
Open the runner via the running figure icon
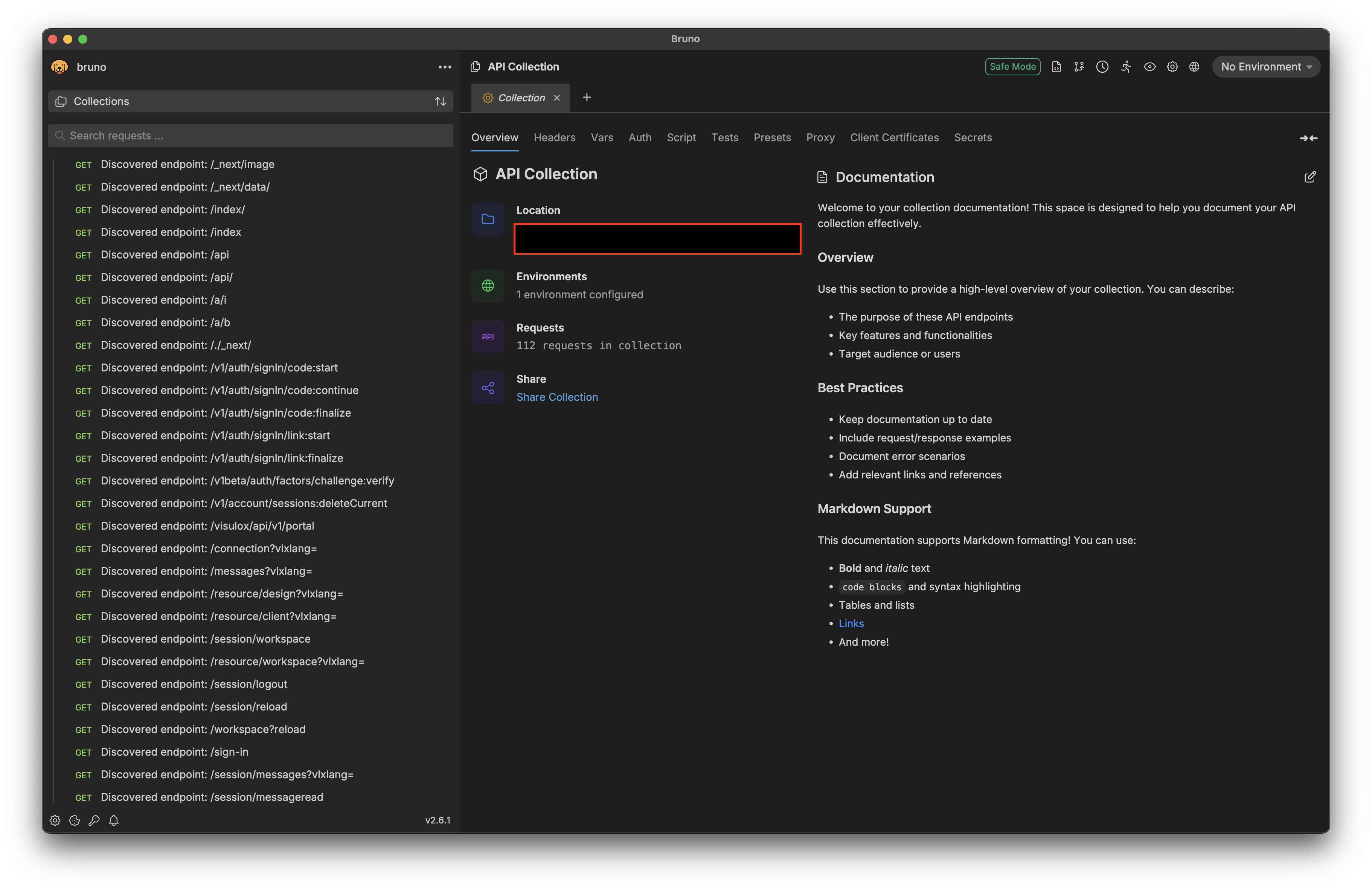point(1126,66)
